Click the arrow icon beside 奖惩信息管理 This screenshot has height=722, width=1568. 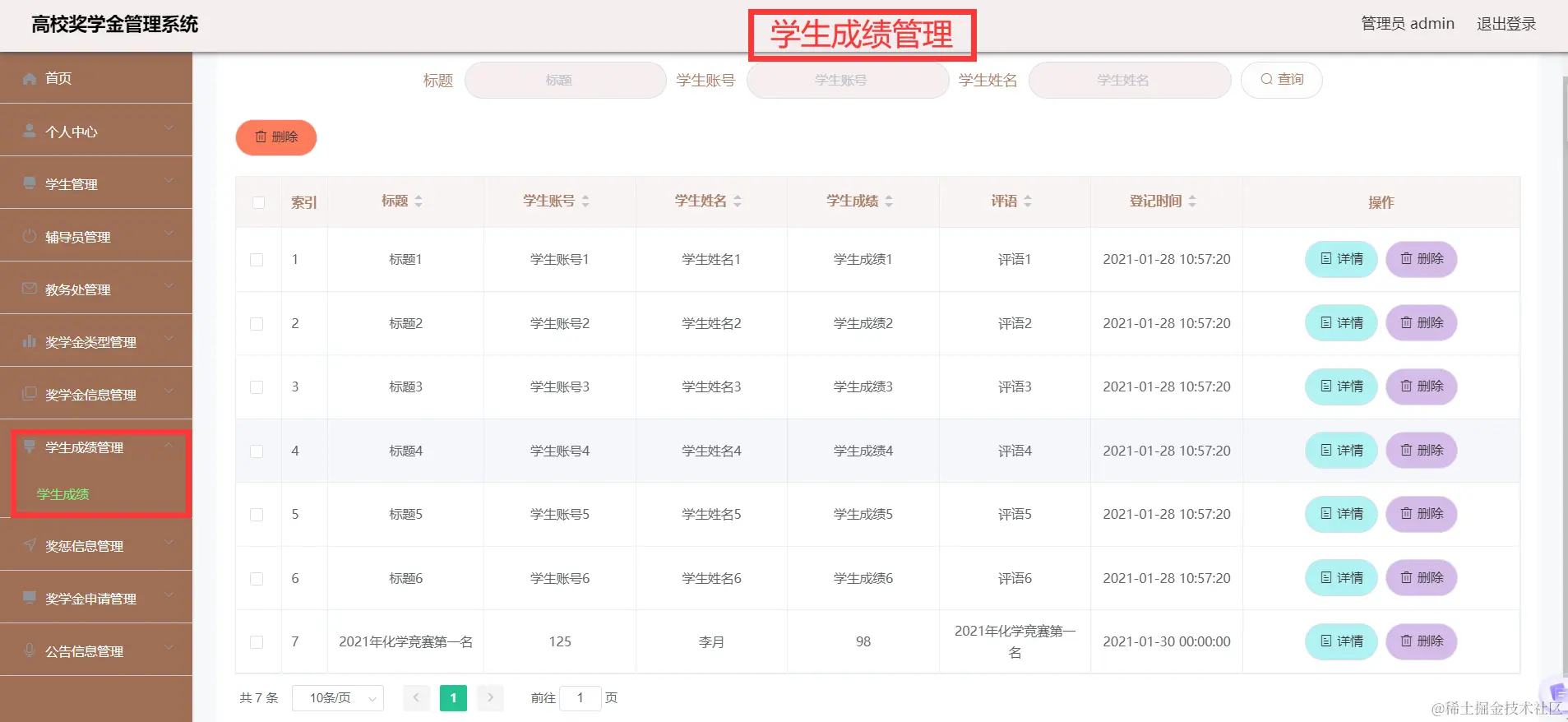click(x=30, y=545)
